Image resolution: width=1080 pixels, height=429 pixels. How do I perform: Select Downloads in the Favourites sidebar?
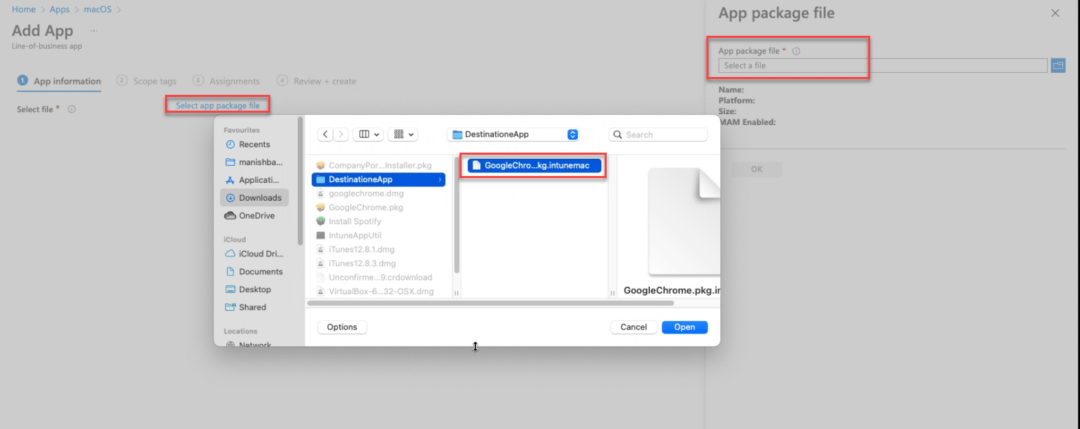click(x=254, y=198)
